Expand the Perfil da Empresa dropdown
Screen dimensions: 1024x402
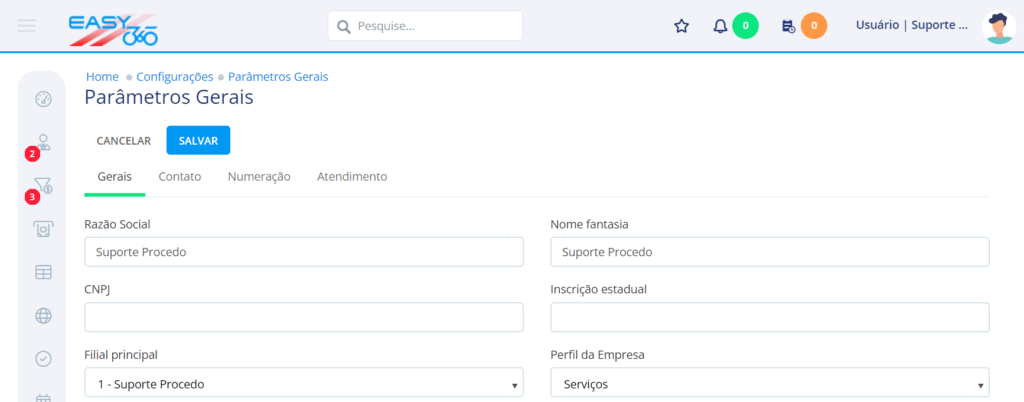770,382
